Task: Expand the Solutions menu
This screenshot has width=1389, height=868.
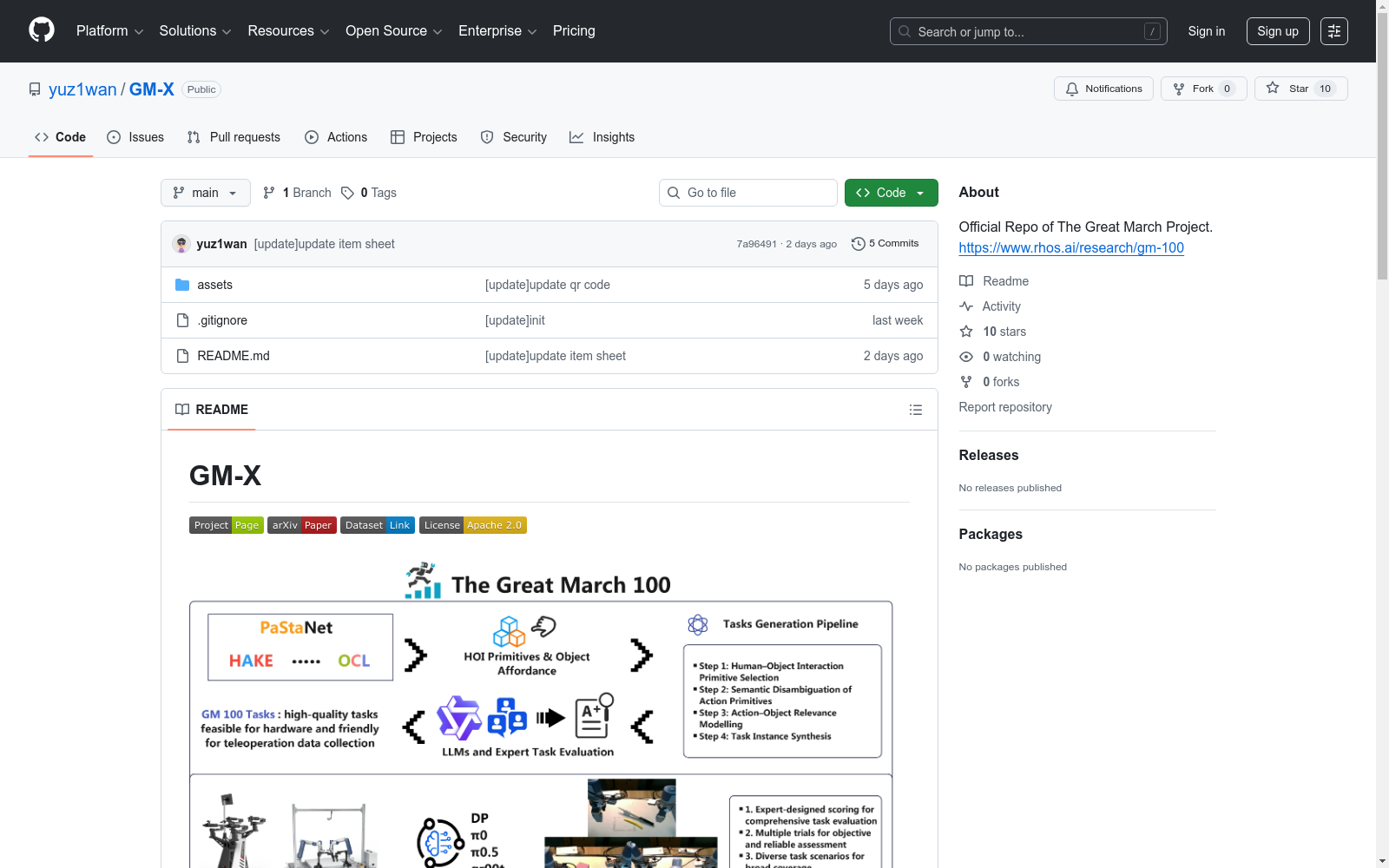Action: click(195, 31)
